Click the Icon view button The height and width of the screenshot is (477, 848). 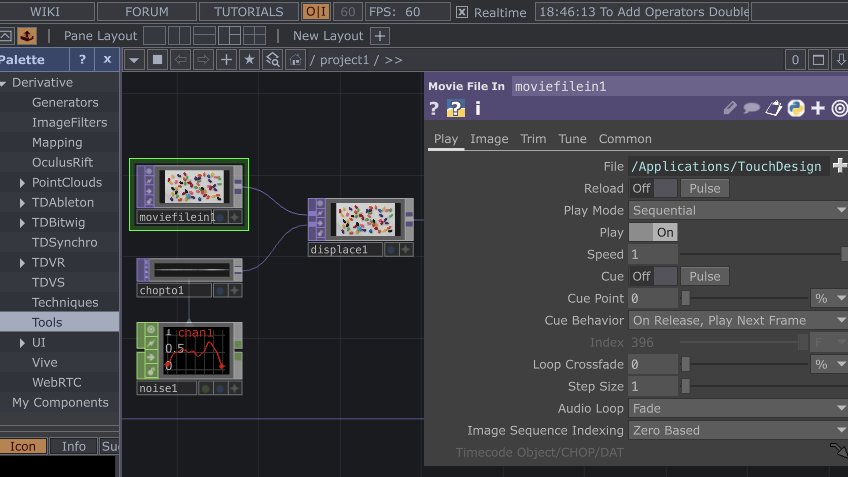pyautogui.click(x=23, y=446)
